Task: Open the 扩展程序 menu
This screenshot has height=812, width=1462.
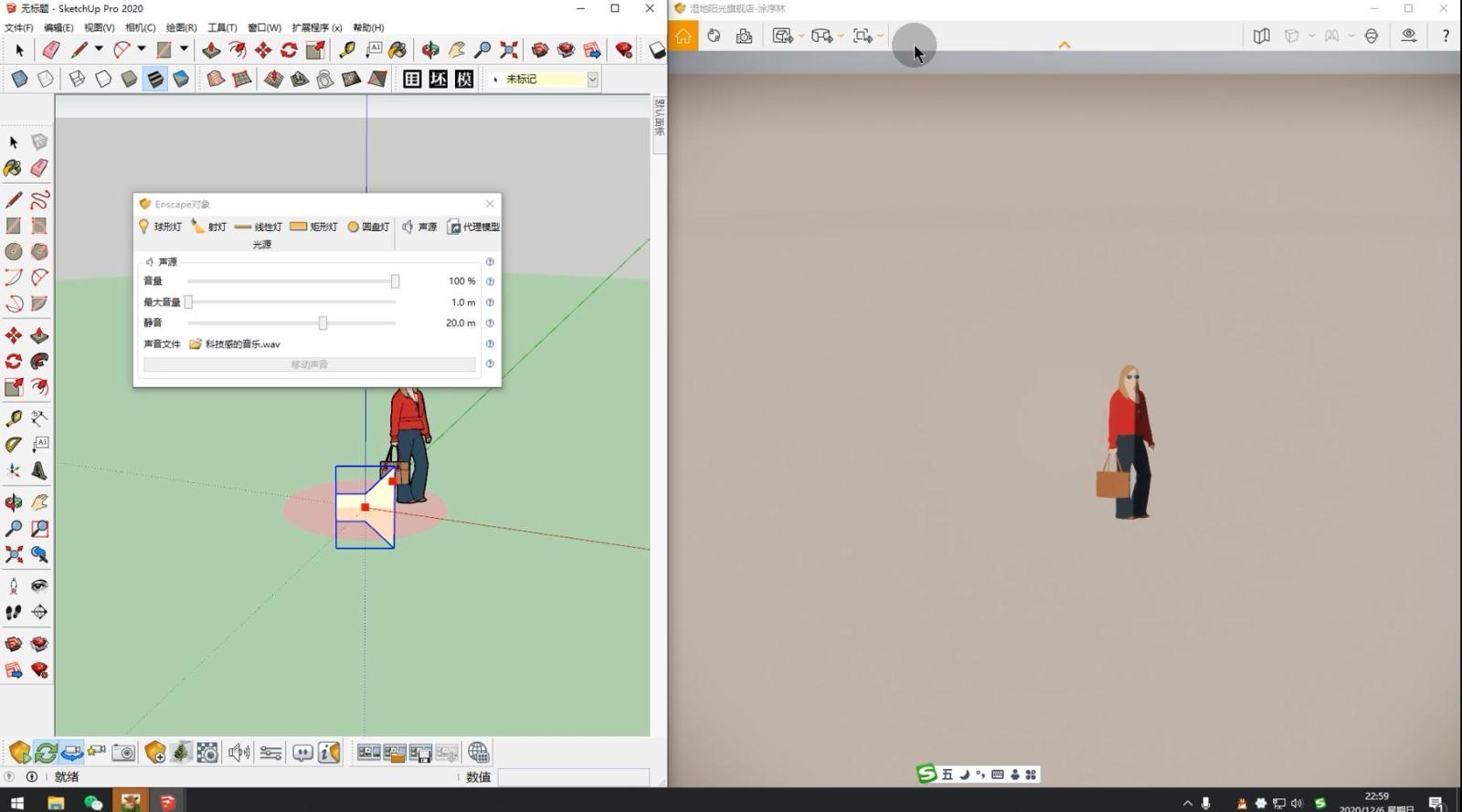Action: click(316, 27)
